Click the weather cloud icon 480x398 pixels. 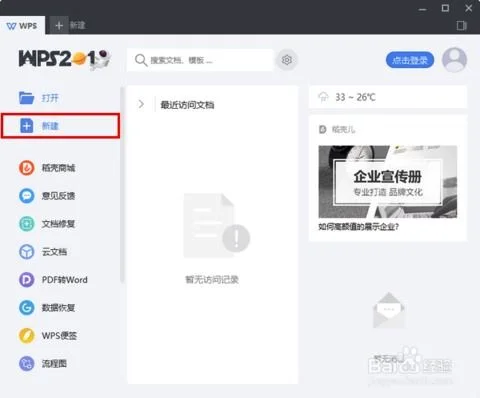pos(323,97)
